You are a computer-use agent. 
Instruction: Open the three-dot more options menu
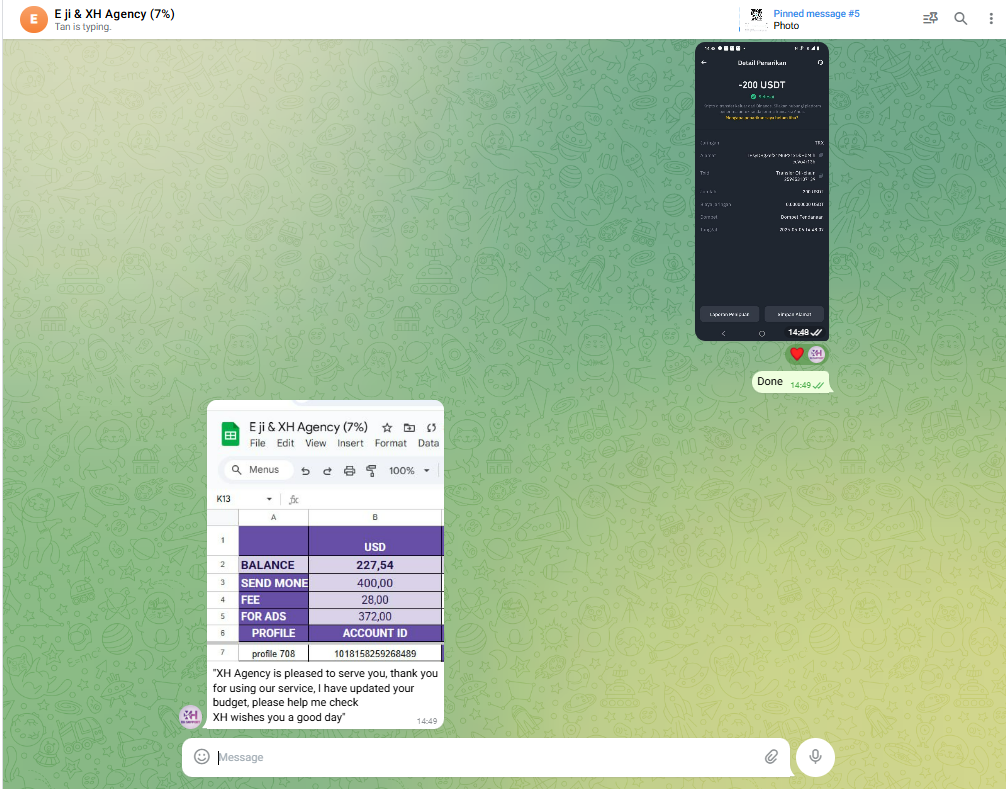click(989, 19)
